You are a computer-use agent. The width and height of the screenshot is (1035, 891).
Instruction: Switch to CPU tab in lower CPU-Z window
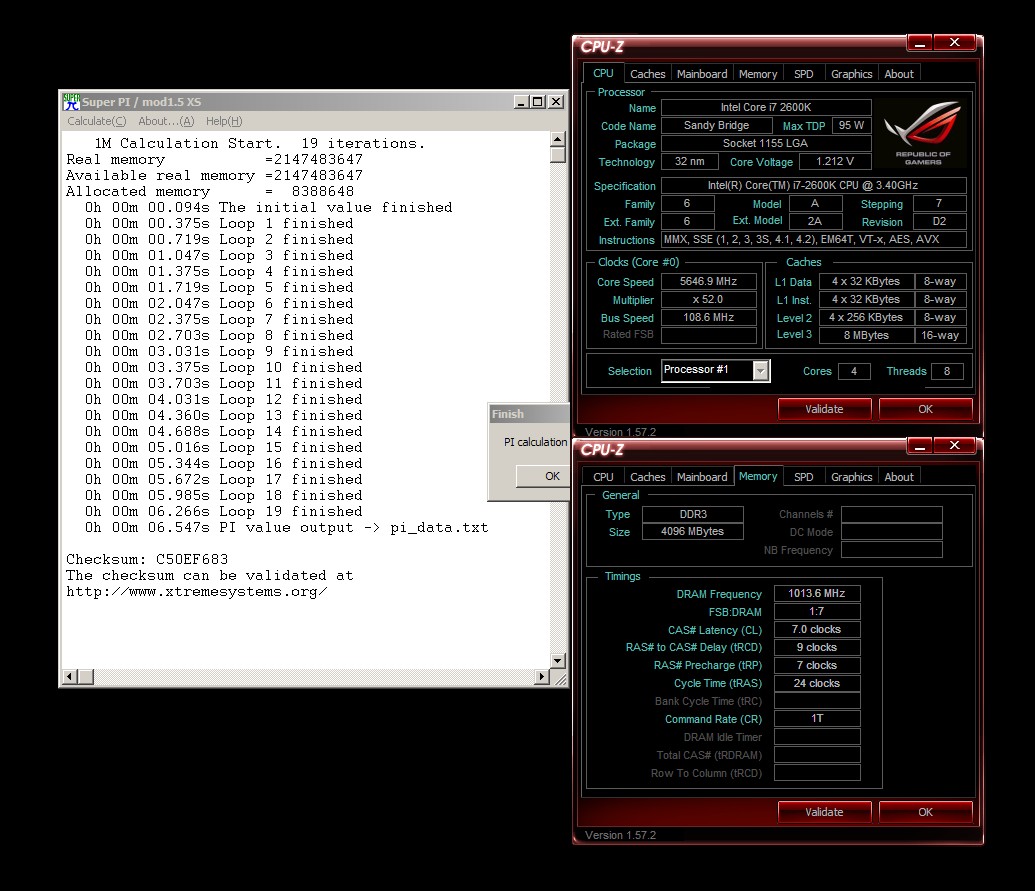point(603,477)
